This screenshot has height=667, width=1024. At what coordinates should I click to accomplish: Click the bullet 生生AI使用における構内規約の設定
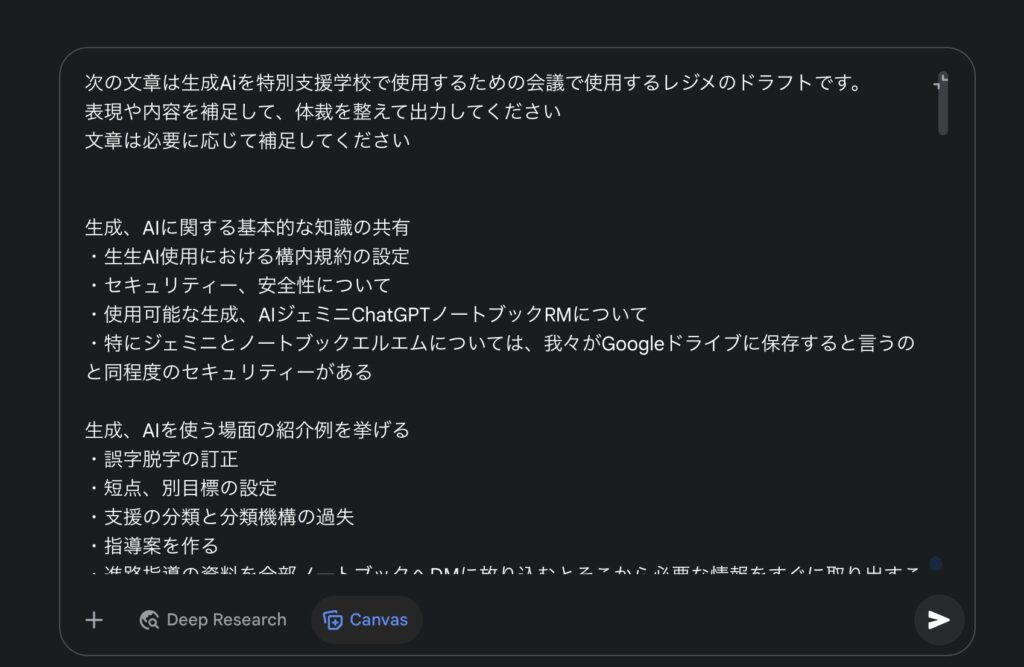(247, 256)
